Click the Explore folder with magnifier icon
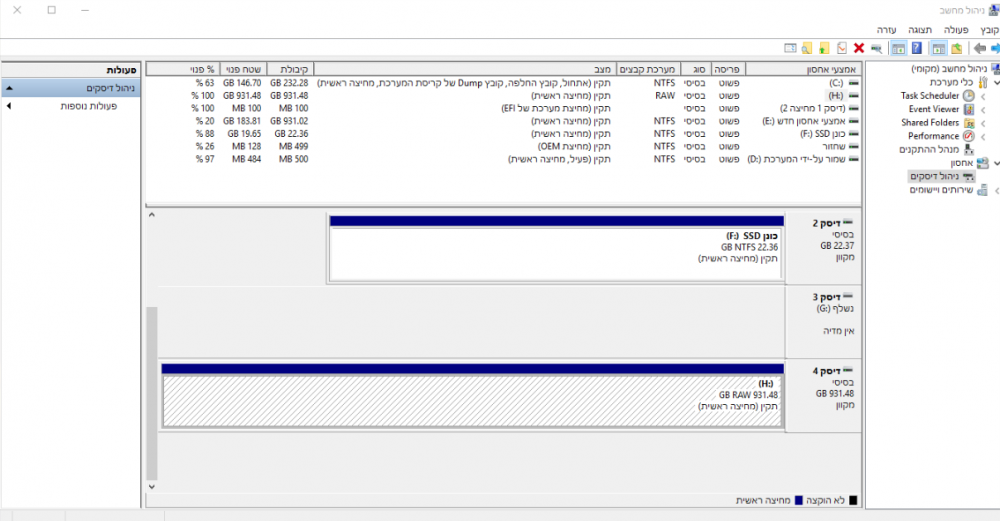The image size is (1000, 521). [807, 48]
